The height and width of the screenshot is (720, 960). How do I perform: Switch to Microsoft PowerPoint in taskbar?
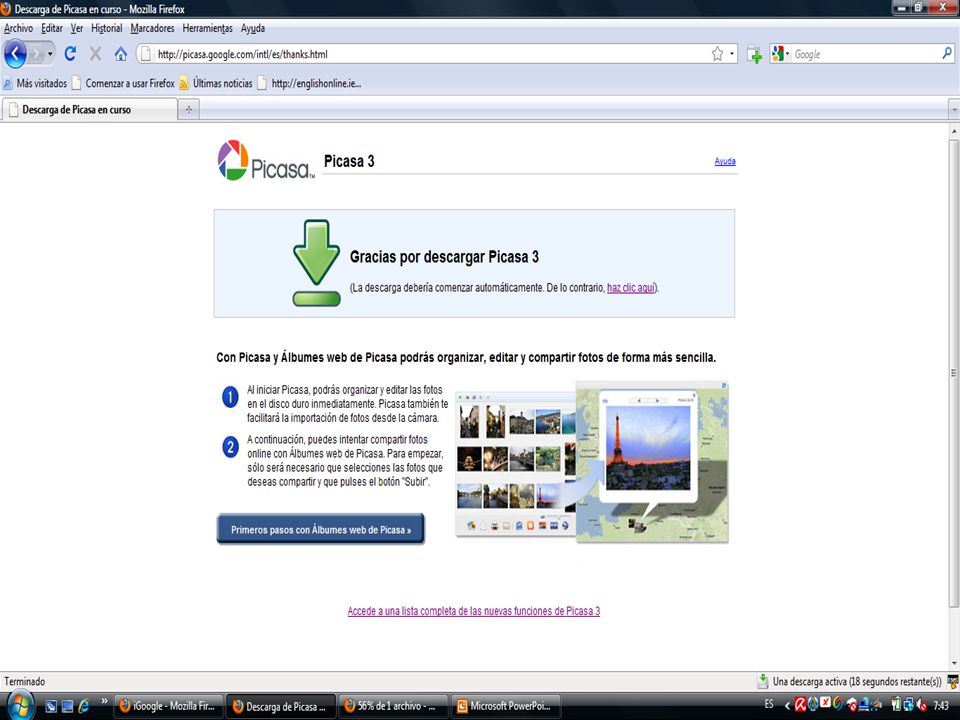[506, 706]
